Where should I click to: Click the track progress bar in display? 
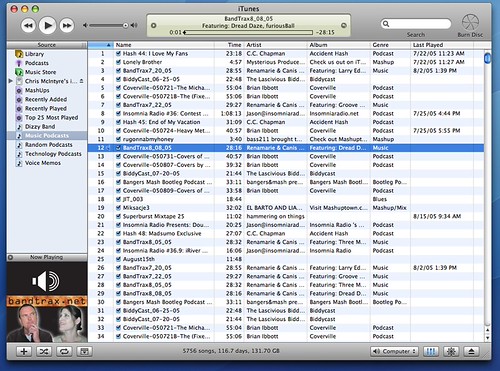tap(248, 32)
